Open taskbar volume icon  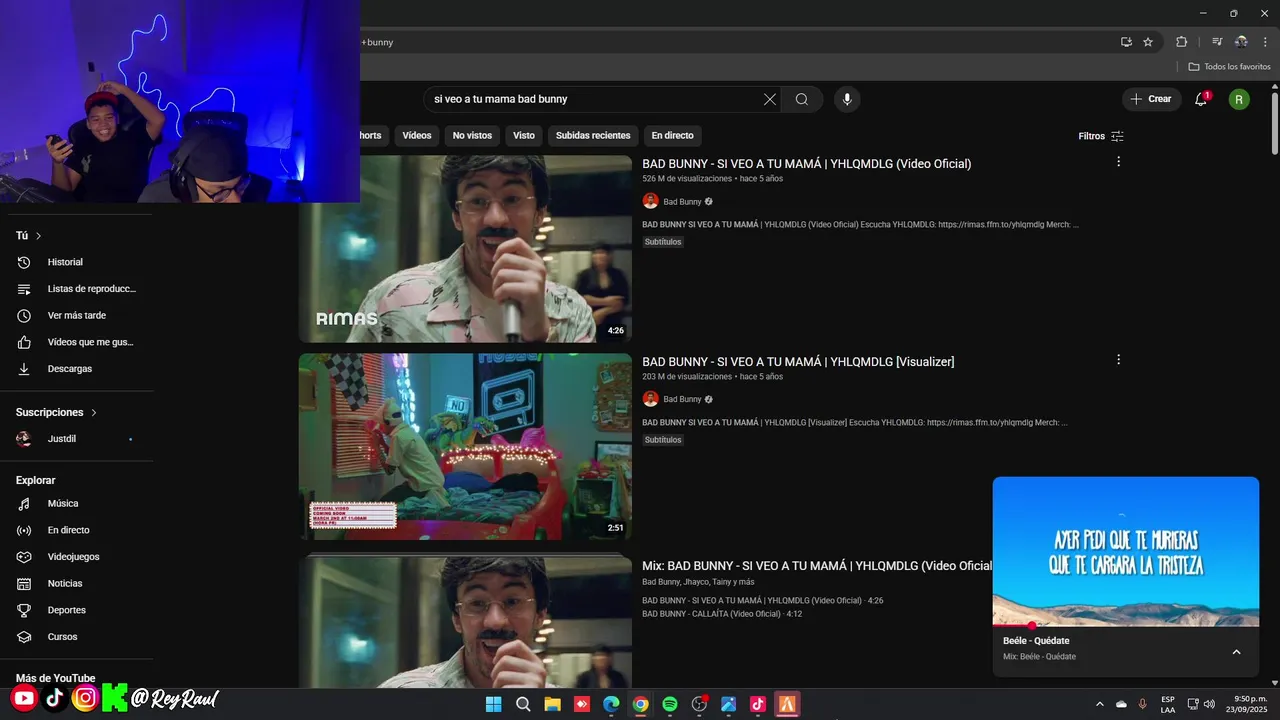1210,704
